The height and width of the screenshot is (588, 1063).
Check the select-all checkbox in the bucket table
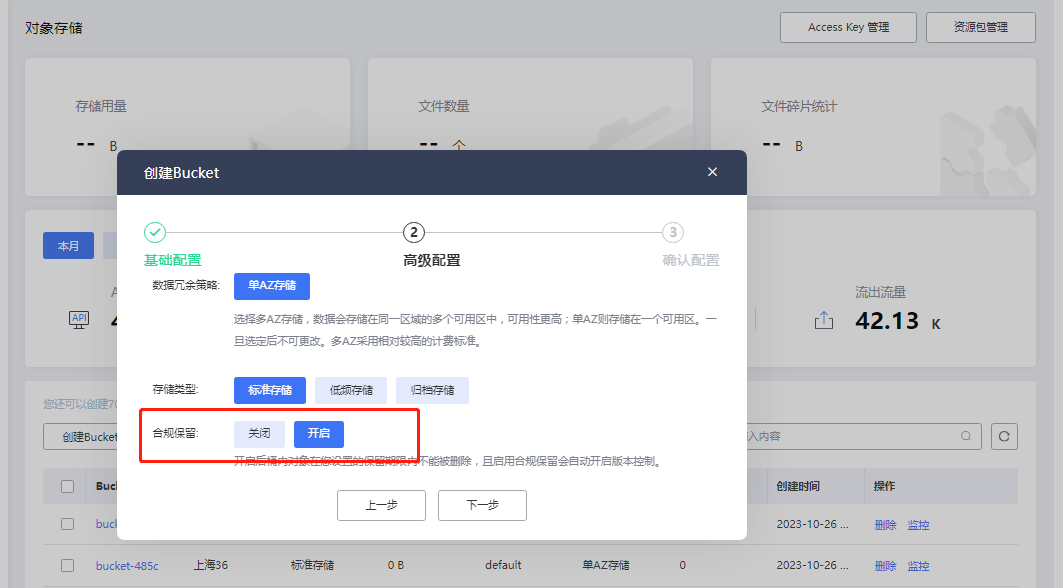[x=67, y=486]
